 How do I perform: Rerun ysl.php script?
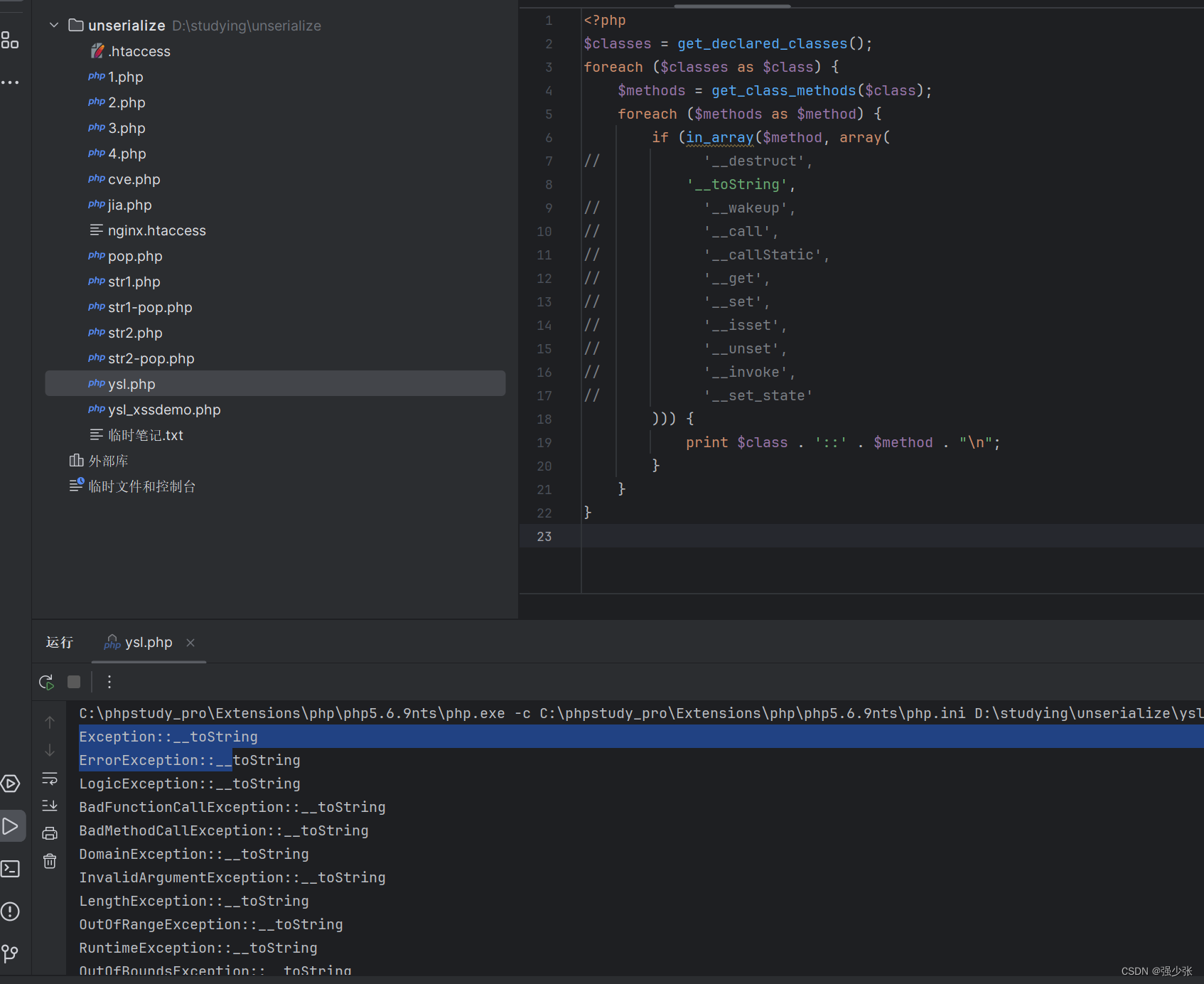point(46,683)
